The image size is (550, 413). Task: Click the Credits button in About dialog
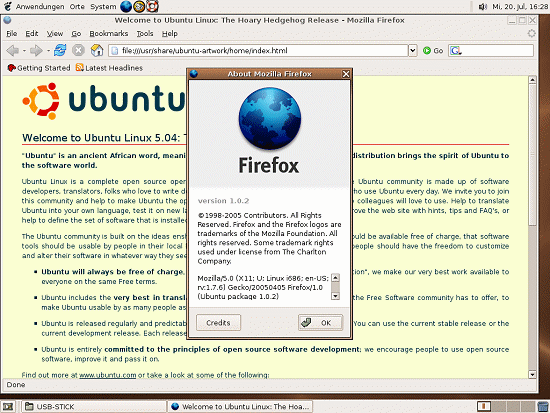point(218,322)
